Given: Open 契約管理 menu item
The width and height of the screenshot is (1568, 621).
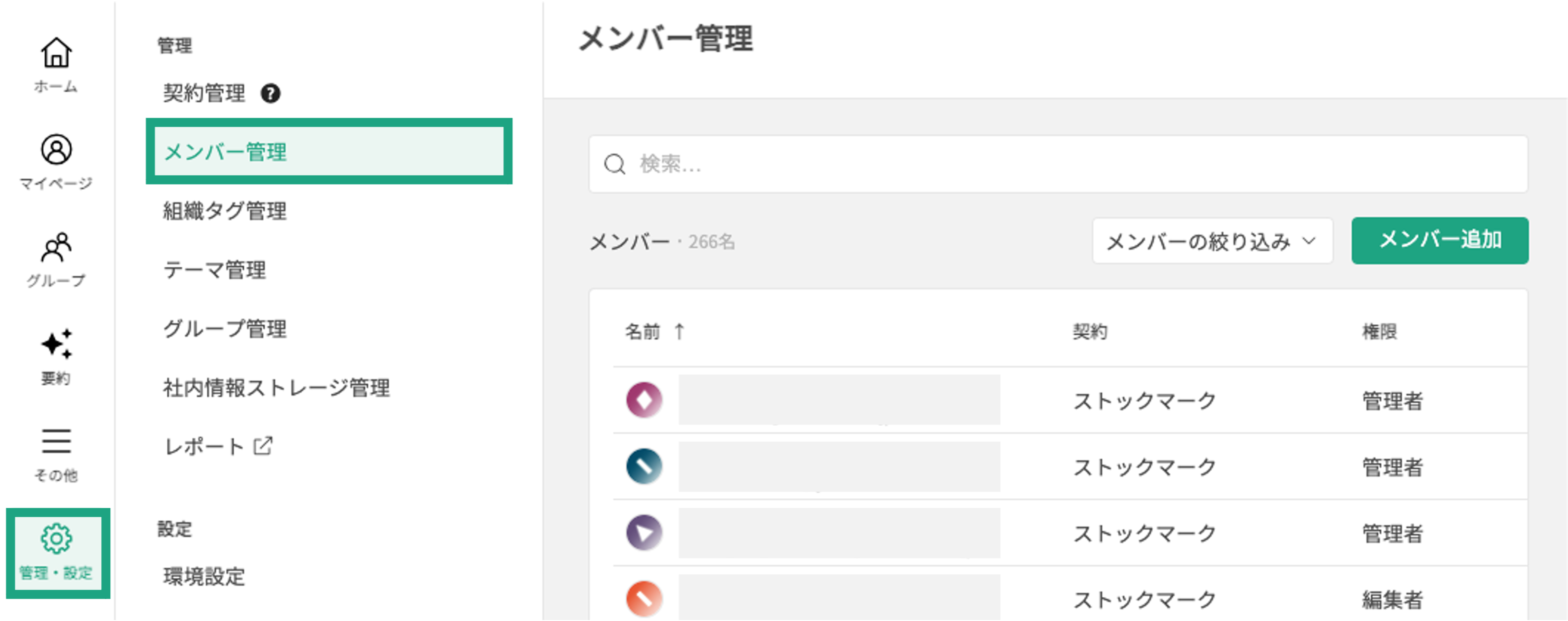Looking at the screenshot, I should (x=204, y=94).
